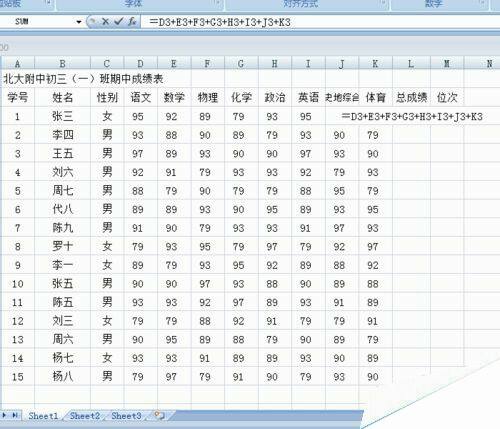Click the name cell 杨八
This screenshot has width=500, height=429.
pos(62,376)
